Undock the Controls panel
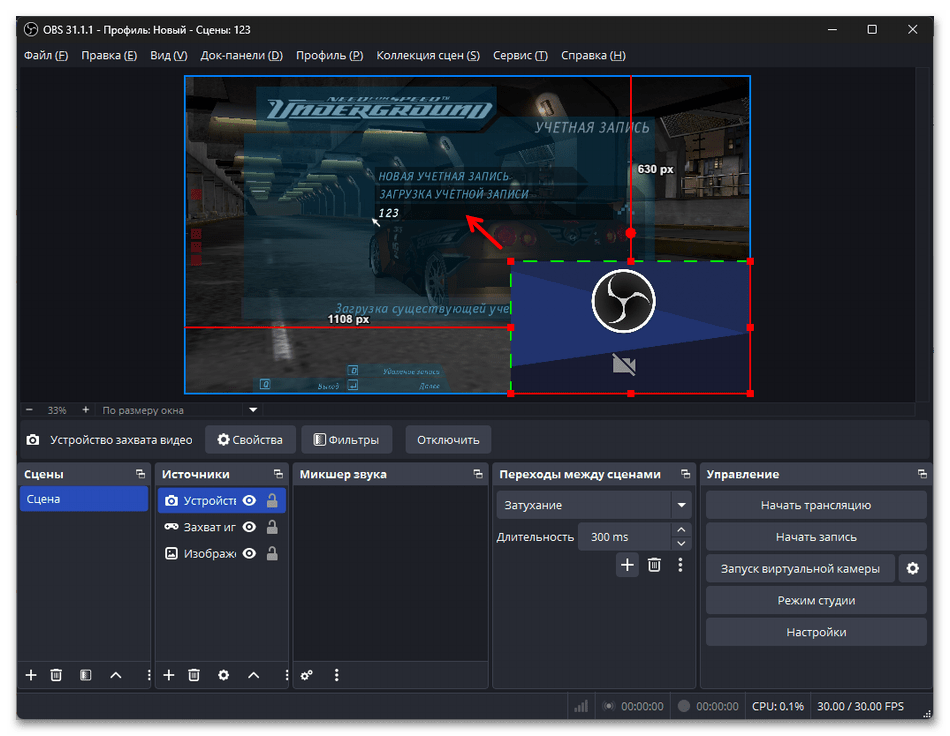The width and height of the screenshot is (950, 736). click(x=922, y=474)
